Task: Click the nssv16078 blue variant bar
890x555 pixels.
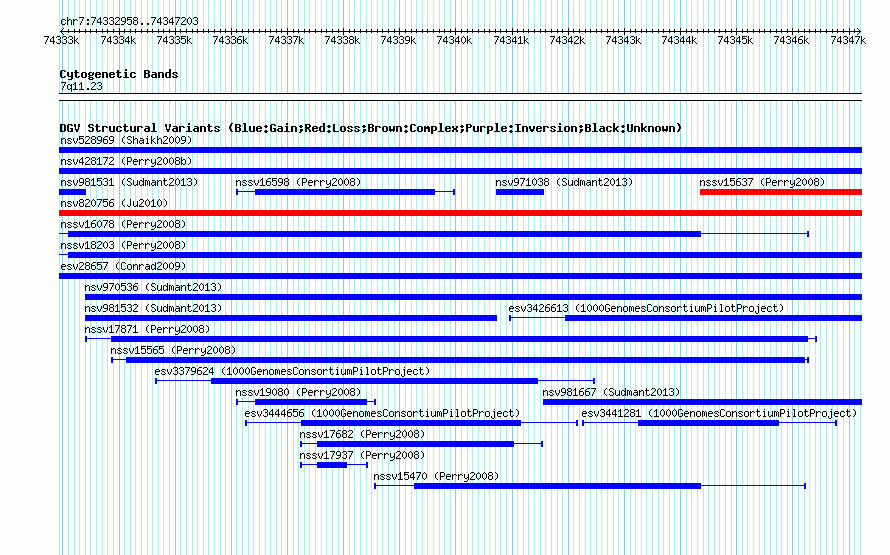Action: 434,234
